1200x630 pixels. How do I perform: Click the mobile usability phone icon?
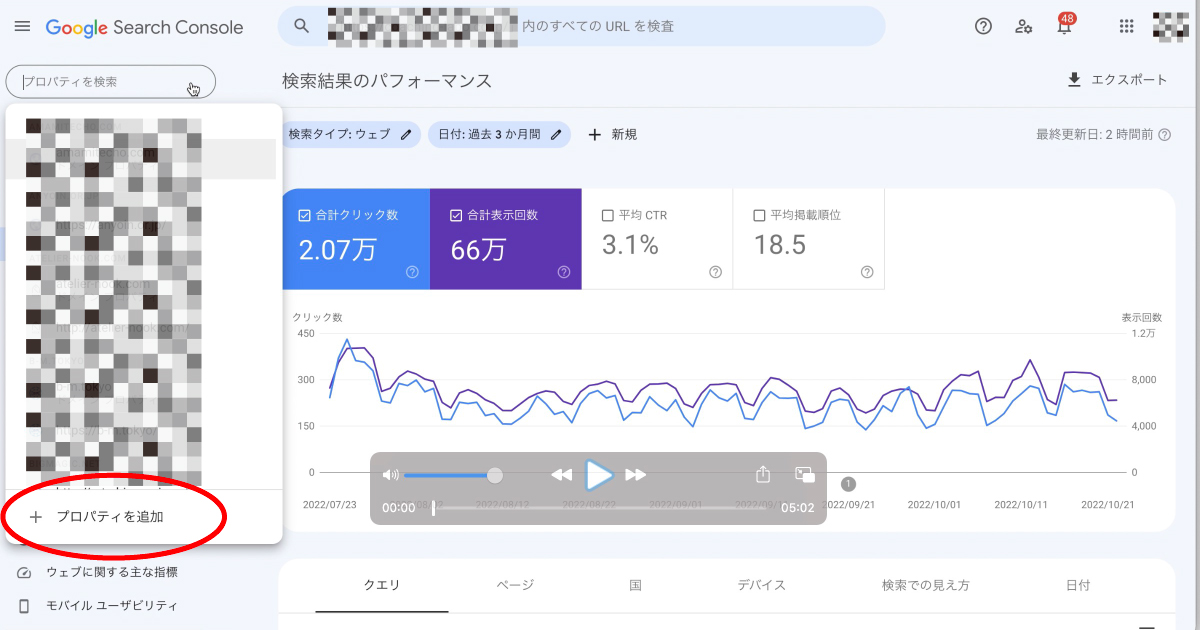[25, 605]
